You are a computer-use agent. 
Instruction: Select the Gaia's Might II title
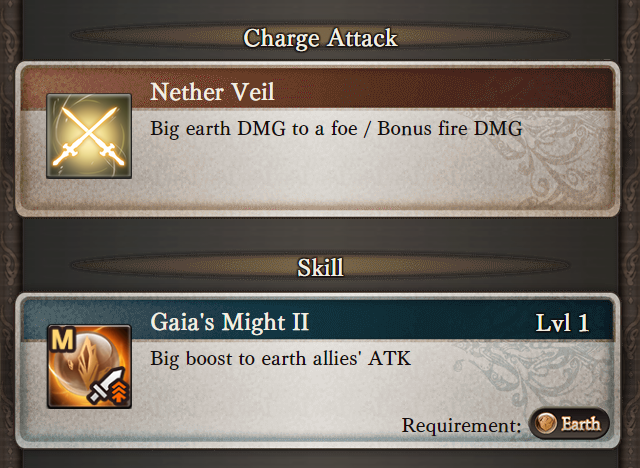(x=229, y=323)
